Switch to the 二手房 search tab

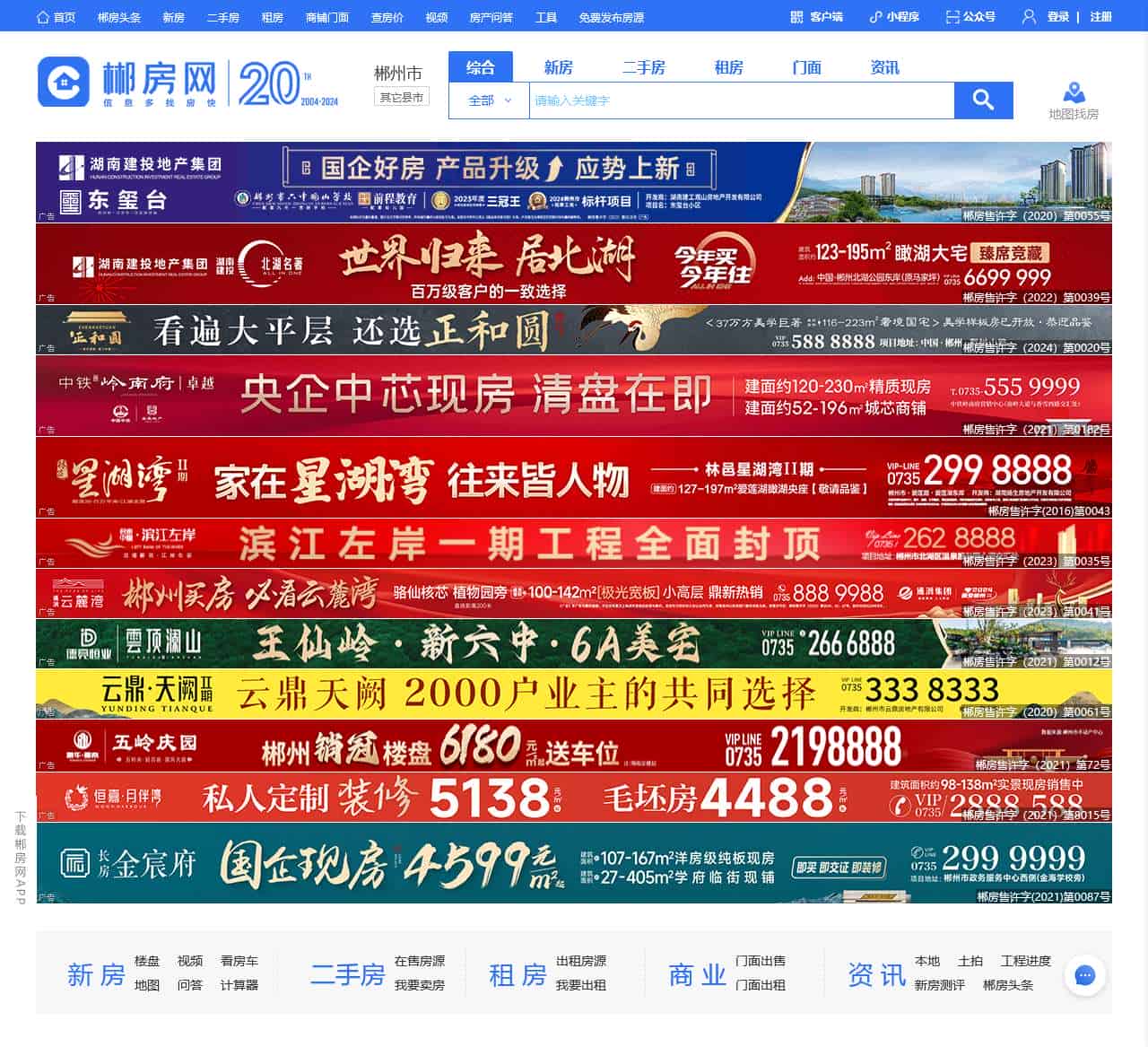click(x=644, y=67)
